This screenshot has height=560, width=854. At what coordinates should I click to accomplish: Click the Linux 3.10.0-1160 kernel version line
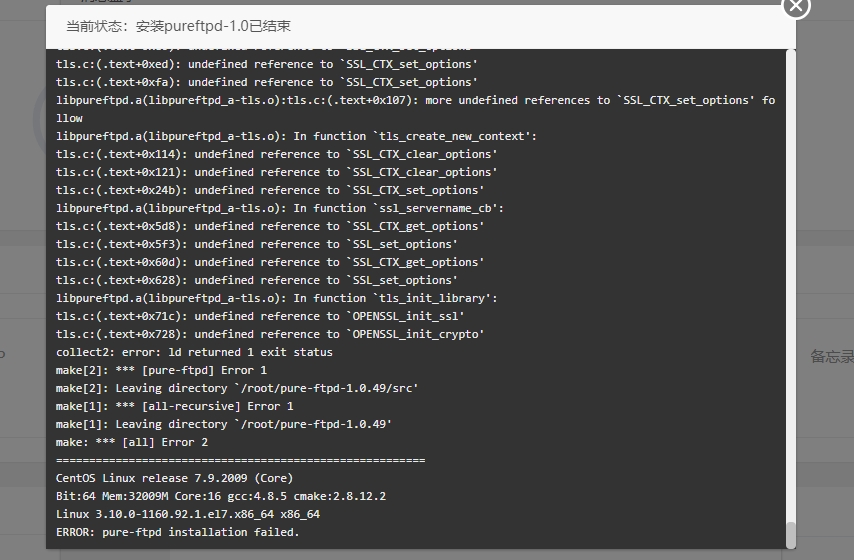188,514
